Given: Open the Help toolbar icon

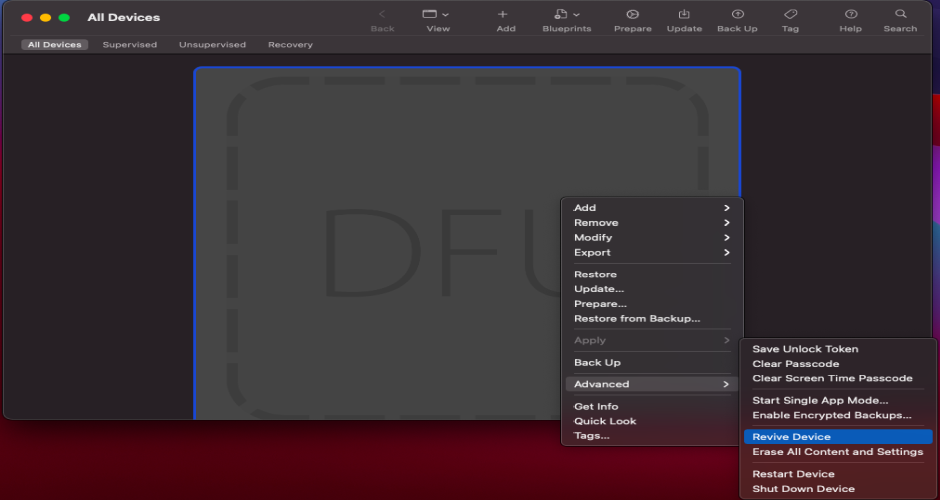Looking at the screenshot, I should (850, 15).
